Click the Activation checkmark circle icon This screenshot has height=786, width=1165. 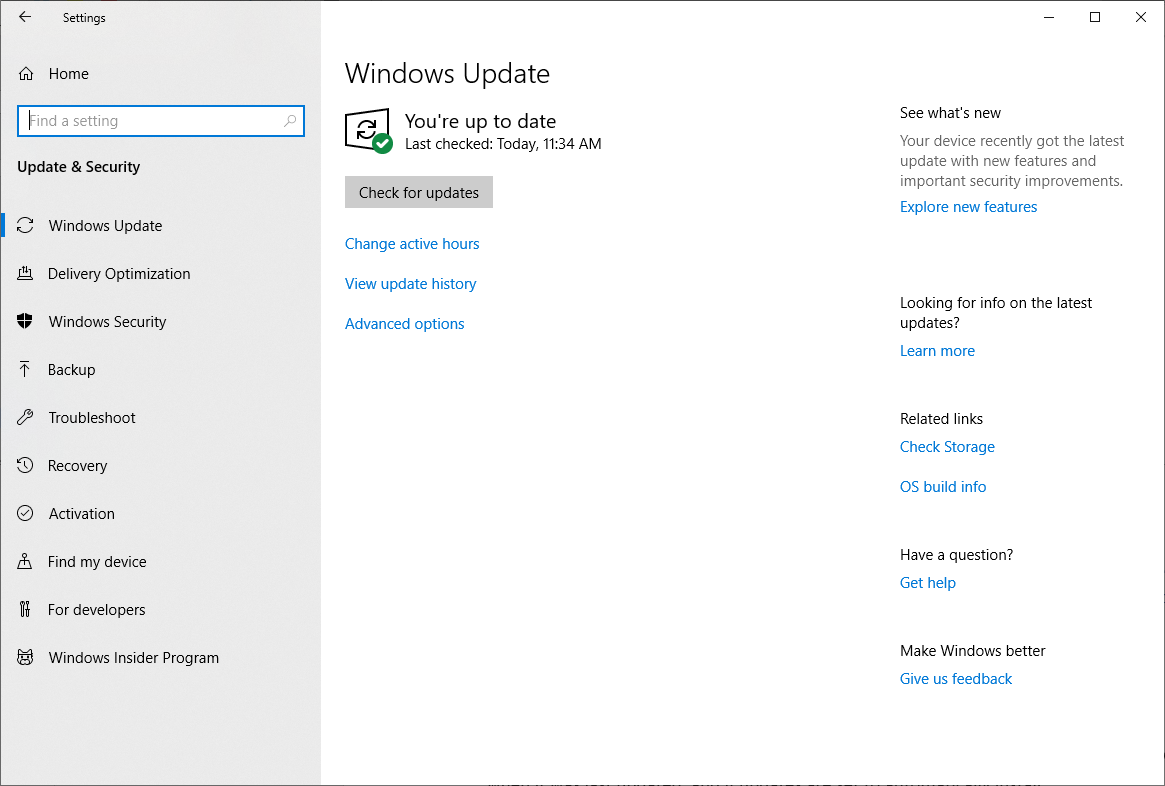[x=25, y=513]
